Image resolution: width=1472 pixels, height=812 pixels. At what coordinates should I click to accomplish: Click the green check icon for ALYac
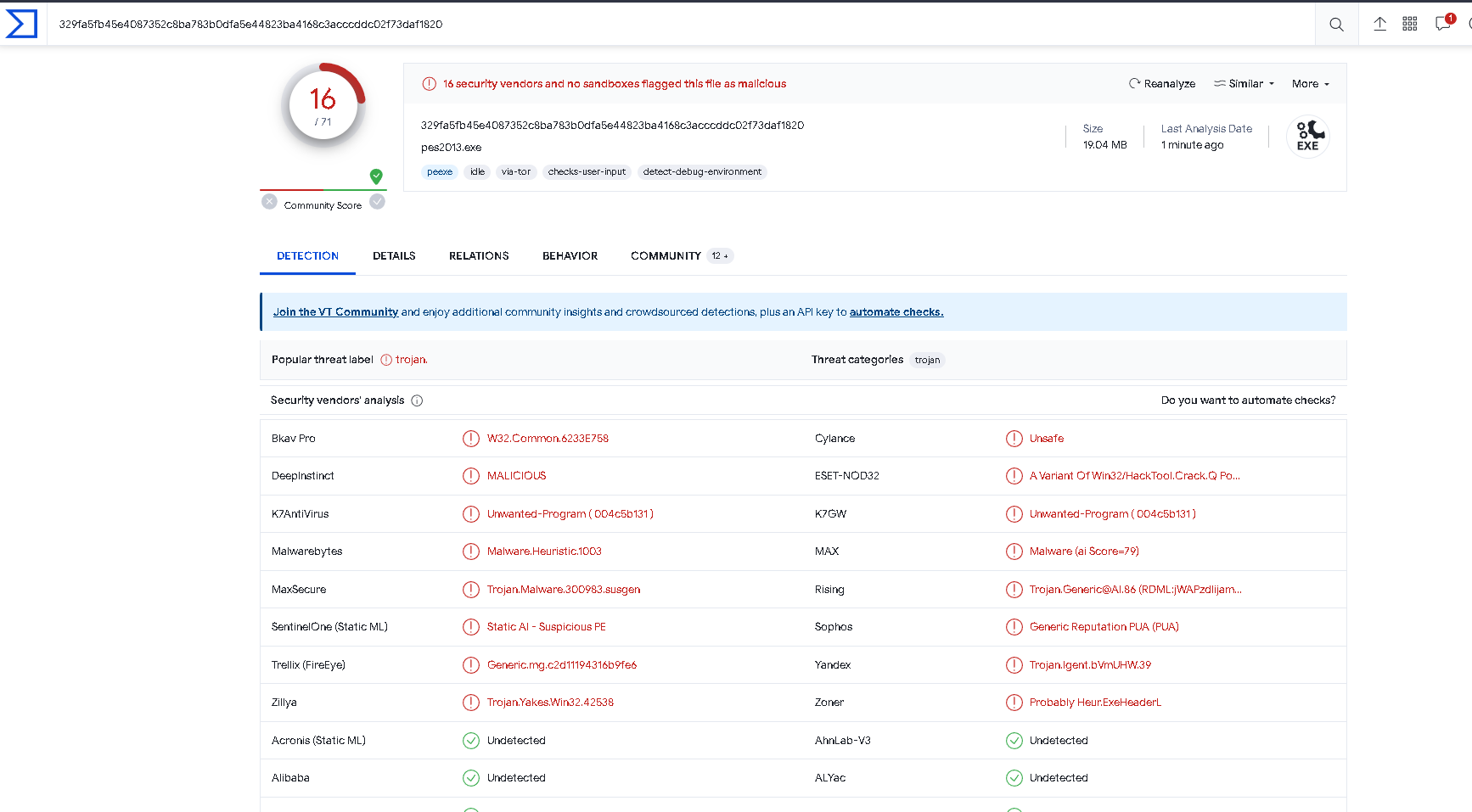pos(1014,778)
